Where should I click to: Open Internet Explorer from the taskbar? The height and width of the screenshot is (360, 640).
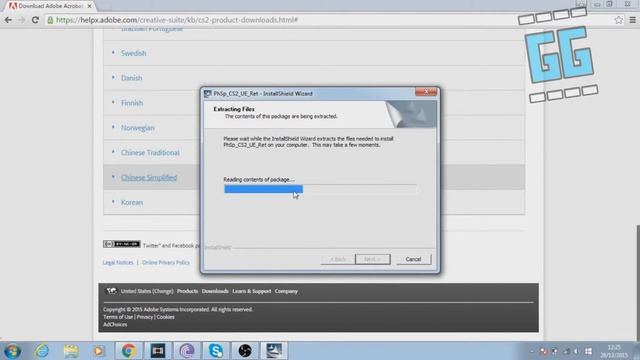42,351
